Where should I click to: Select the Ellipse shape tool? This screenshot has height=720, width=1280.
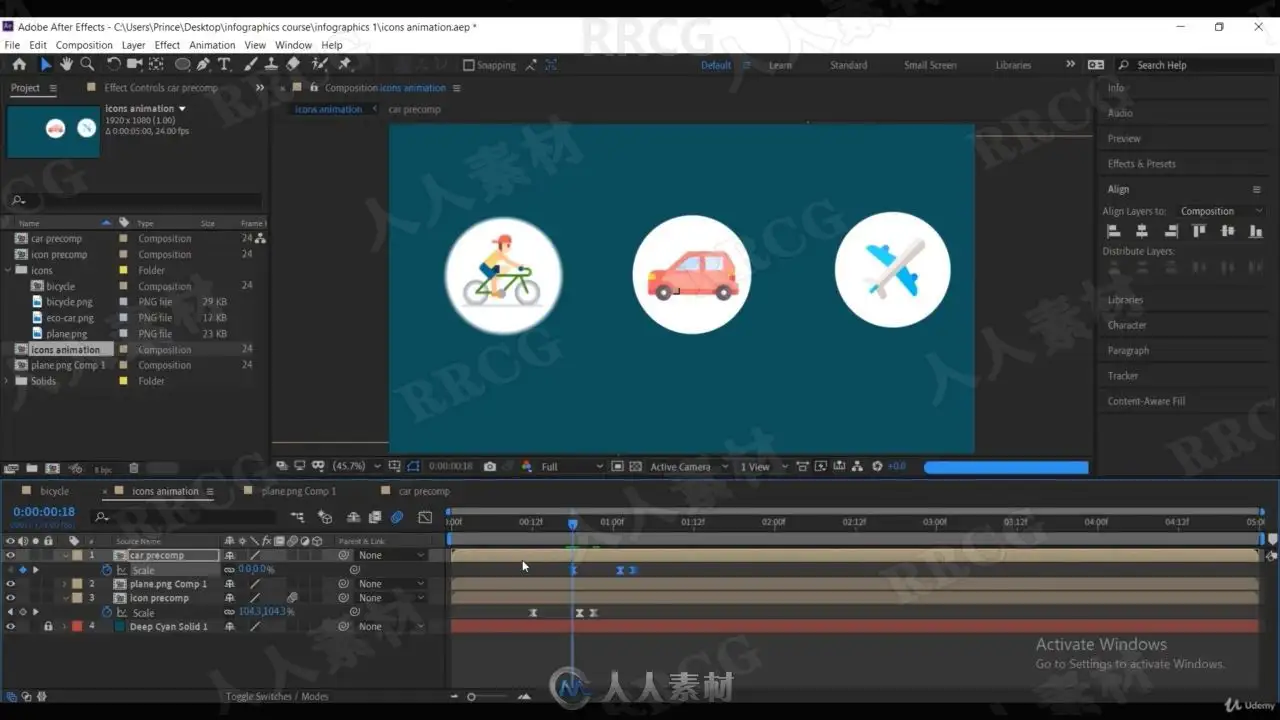(x=183, y=64)
